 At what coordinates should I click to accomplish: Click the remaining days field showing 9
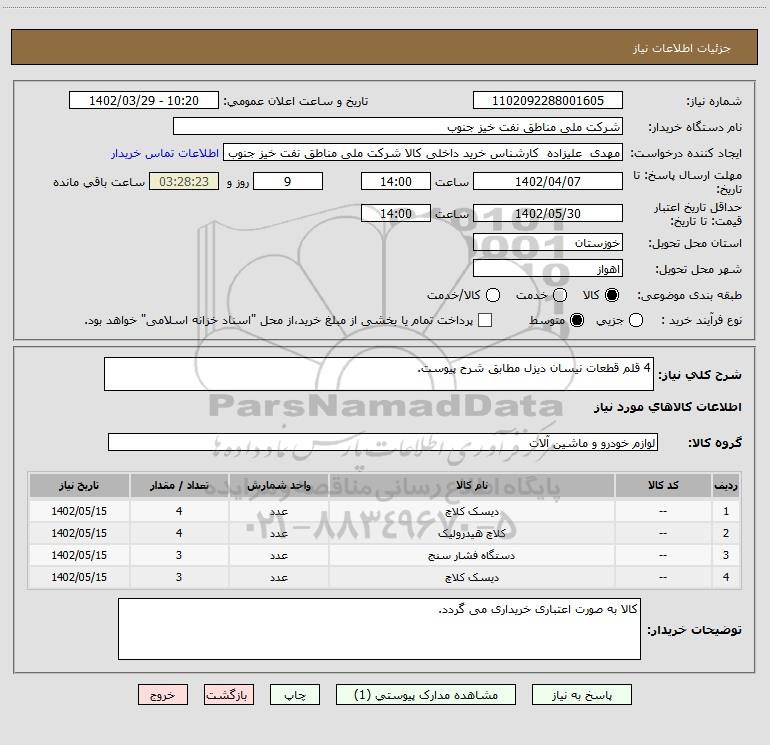288,181
